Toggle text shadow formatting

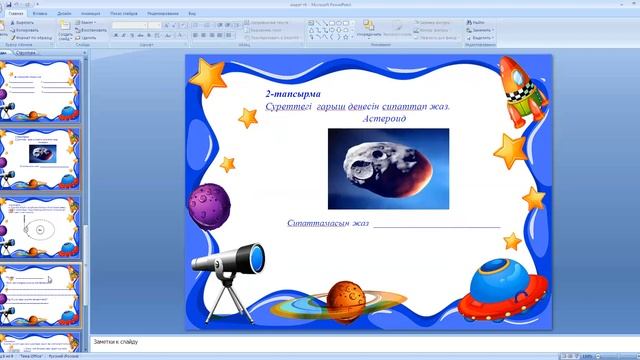(x=149, y=36)
